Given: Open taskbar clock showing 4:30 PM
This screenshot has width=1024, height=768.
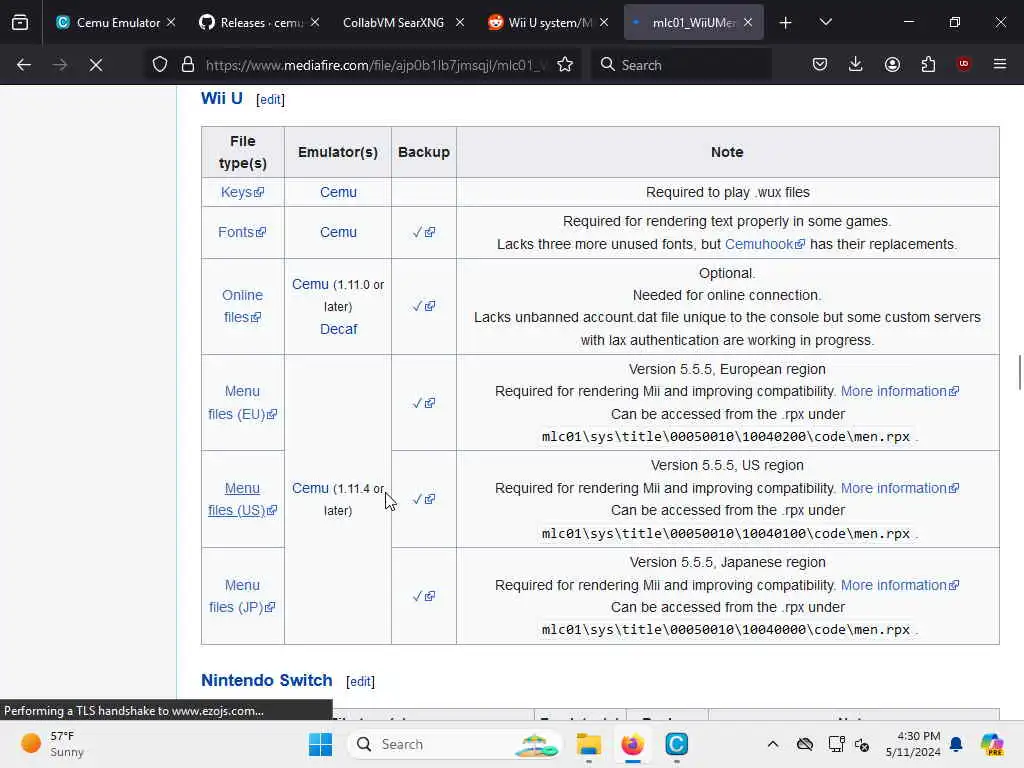Looking at the screenshot, I should click(x=912, y=744).
